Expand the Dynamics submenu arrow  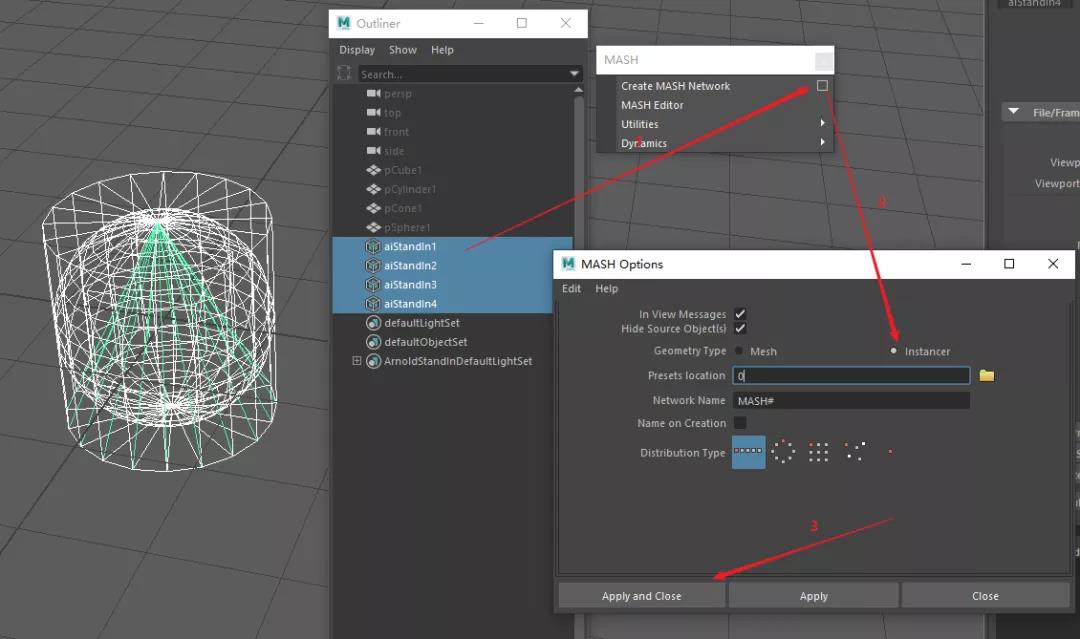(x=822, y=143)
